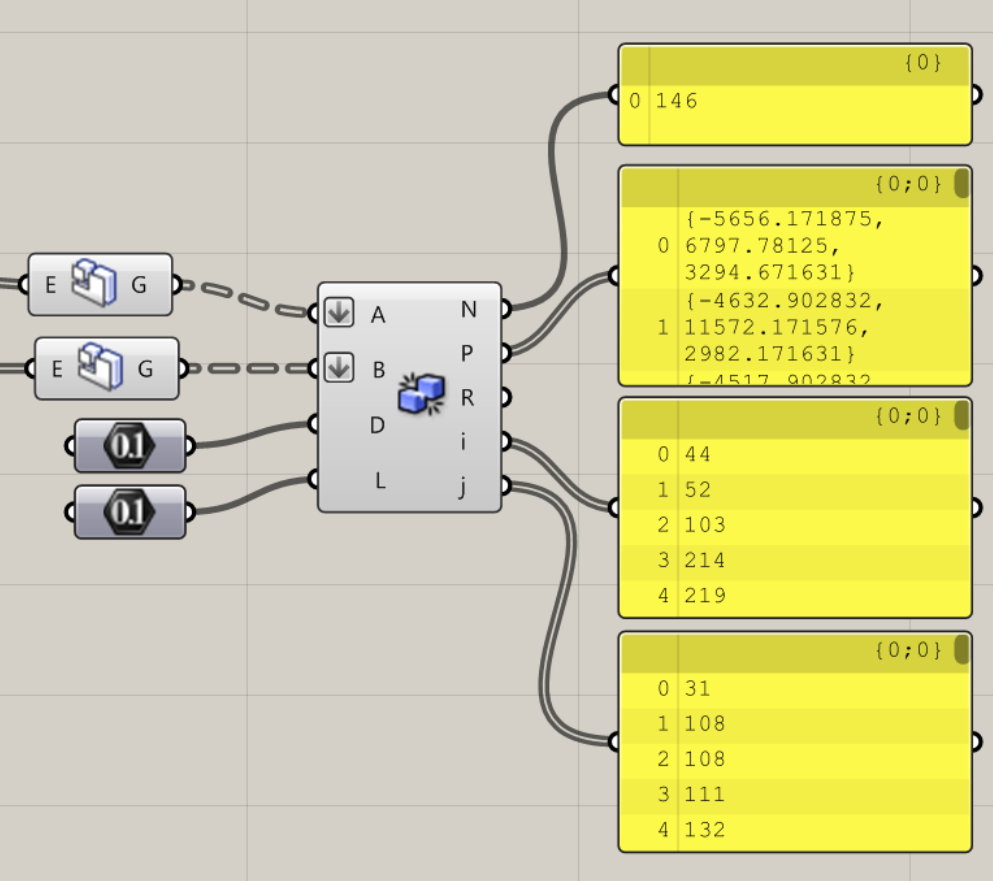
Task: Click the flatten arrow icon on input B
Action: coord(340,368)
